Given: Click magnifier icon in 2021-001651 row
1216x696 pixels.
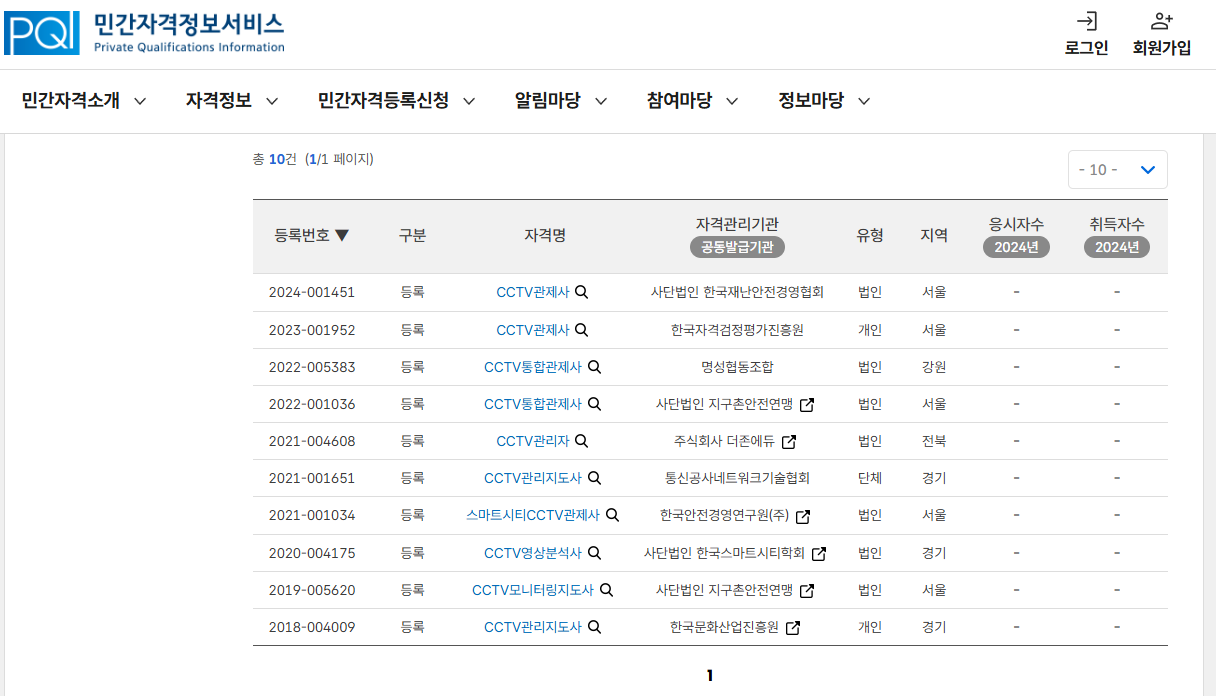Looking at the screenshot, I should [594, 478].
